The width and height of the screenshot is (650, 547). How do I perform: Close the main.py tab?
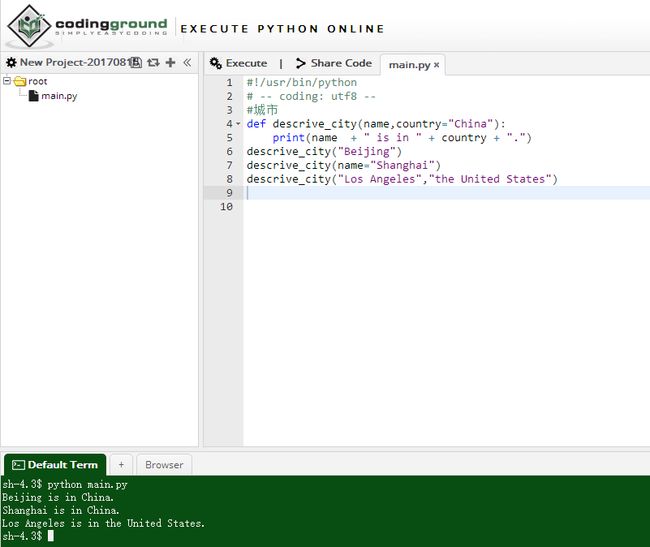tap(437, 65)
